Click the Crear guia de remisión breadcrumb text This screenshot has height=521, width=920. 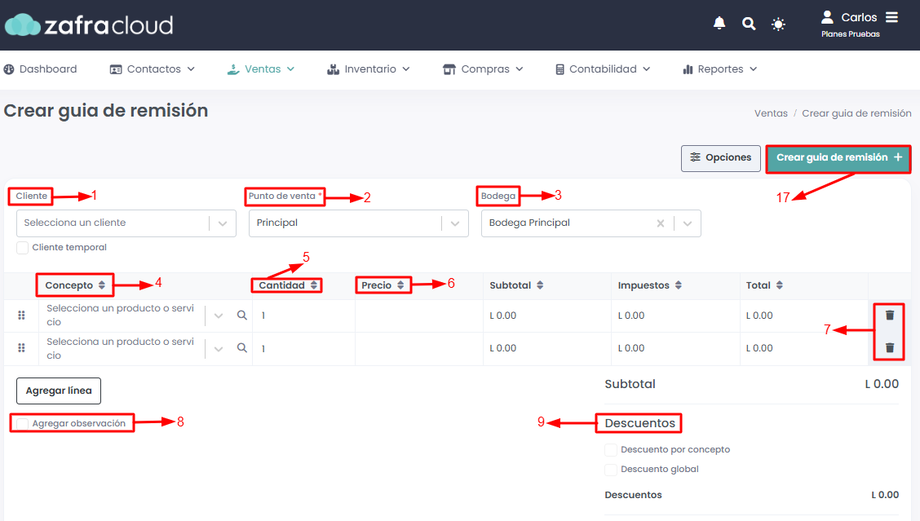(x=857, y=113)
